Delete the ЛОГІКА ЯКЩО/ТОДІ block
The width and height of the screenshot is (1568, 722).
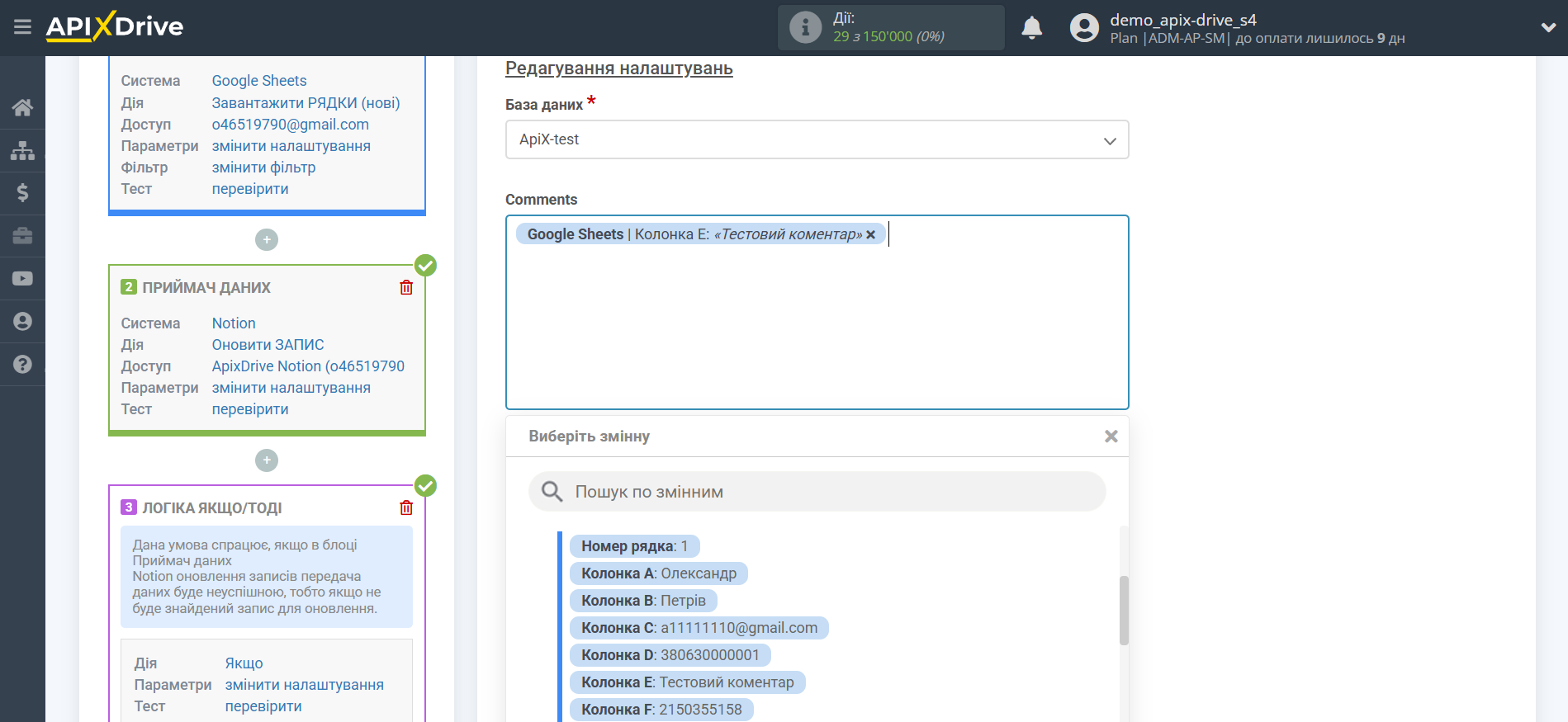click(406, 507)
